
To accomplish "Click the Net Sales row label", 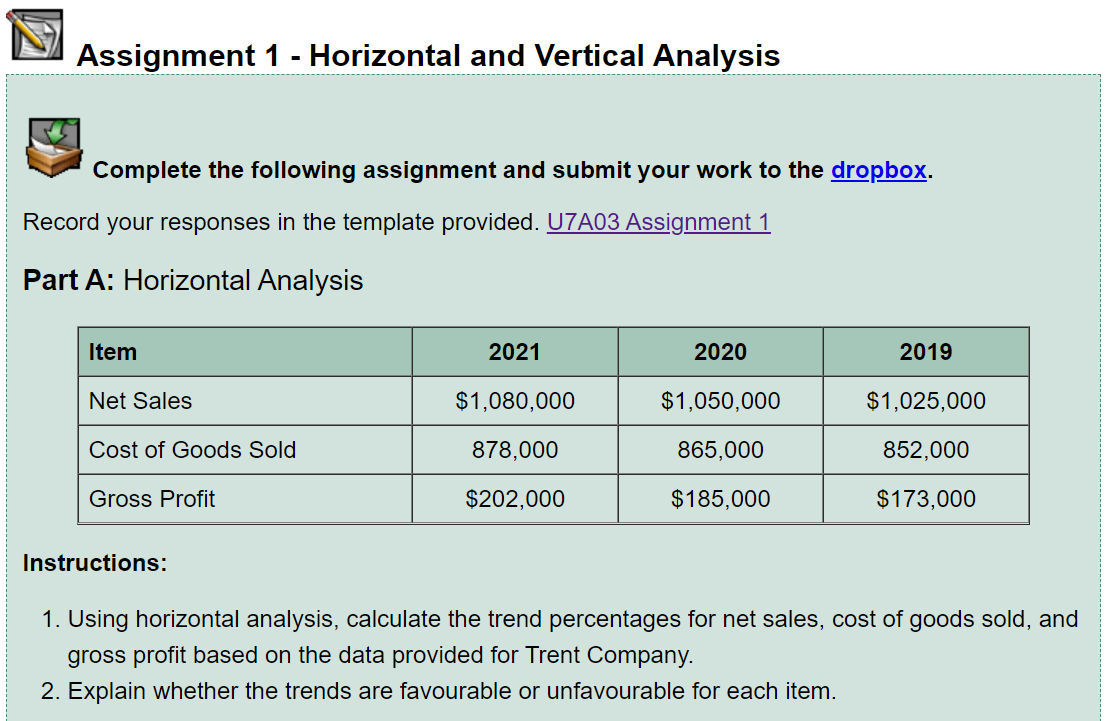I will tap(140, 401).
